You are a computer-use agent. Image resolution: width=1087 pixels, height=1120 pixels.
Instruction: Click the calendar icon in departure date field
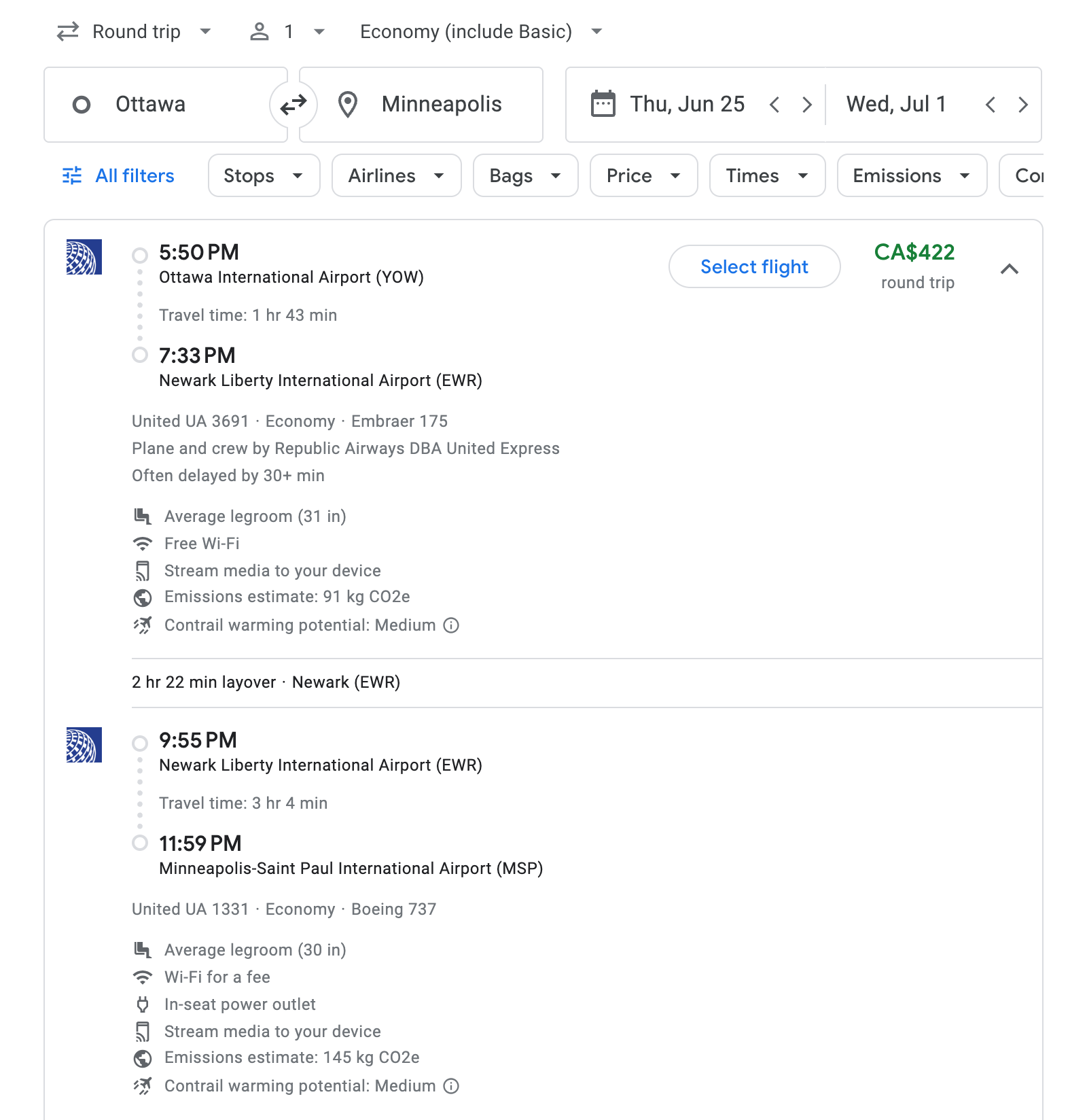tap(603, 105)
